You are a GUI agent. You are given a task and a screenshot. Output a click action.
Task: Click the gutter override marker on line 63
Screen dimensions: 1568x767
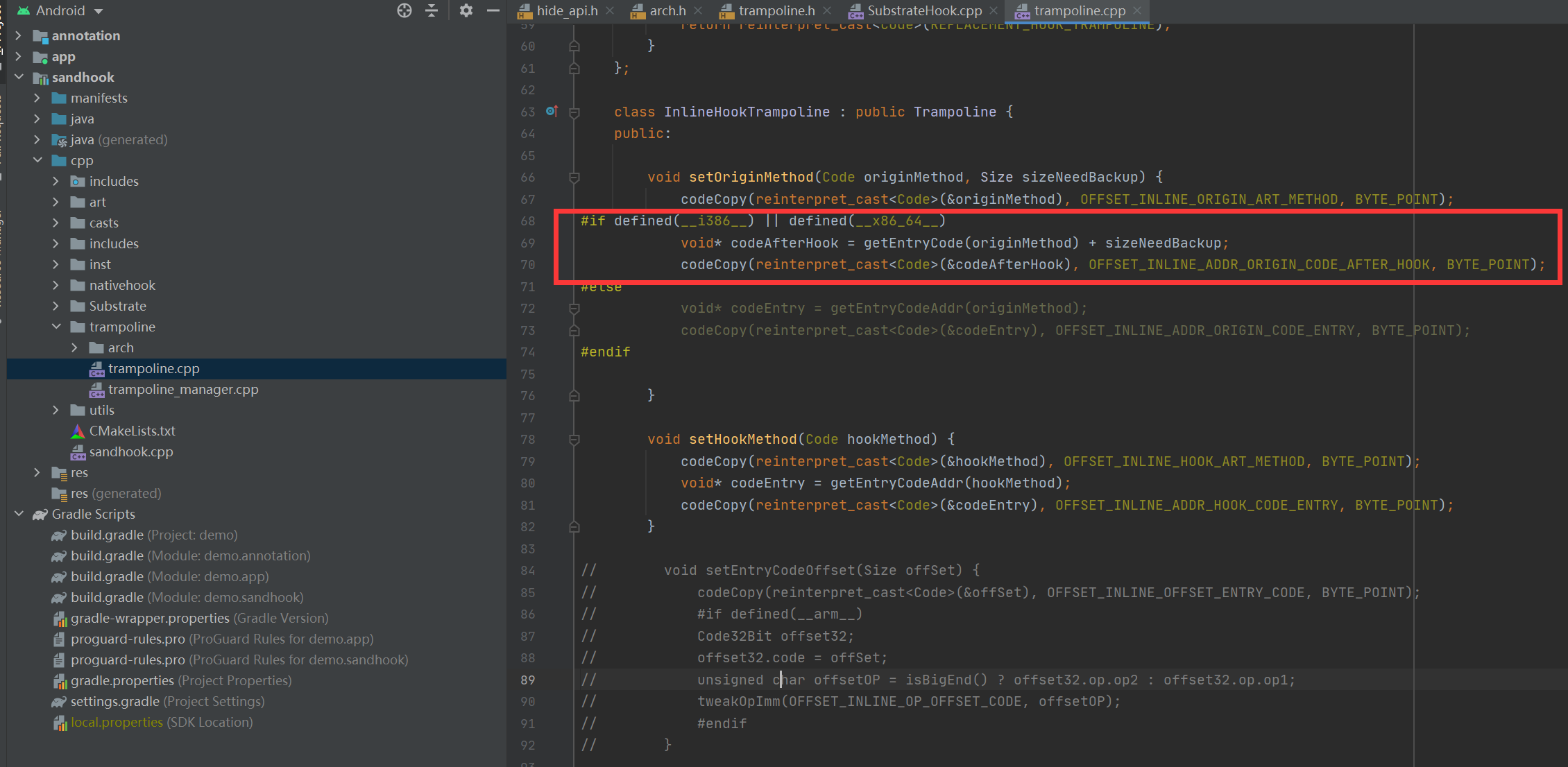tap(552, 111)
